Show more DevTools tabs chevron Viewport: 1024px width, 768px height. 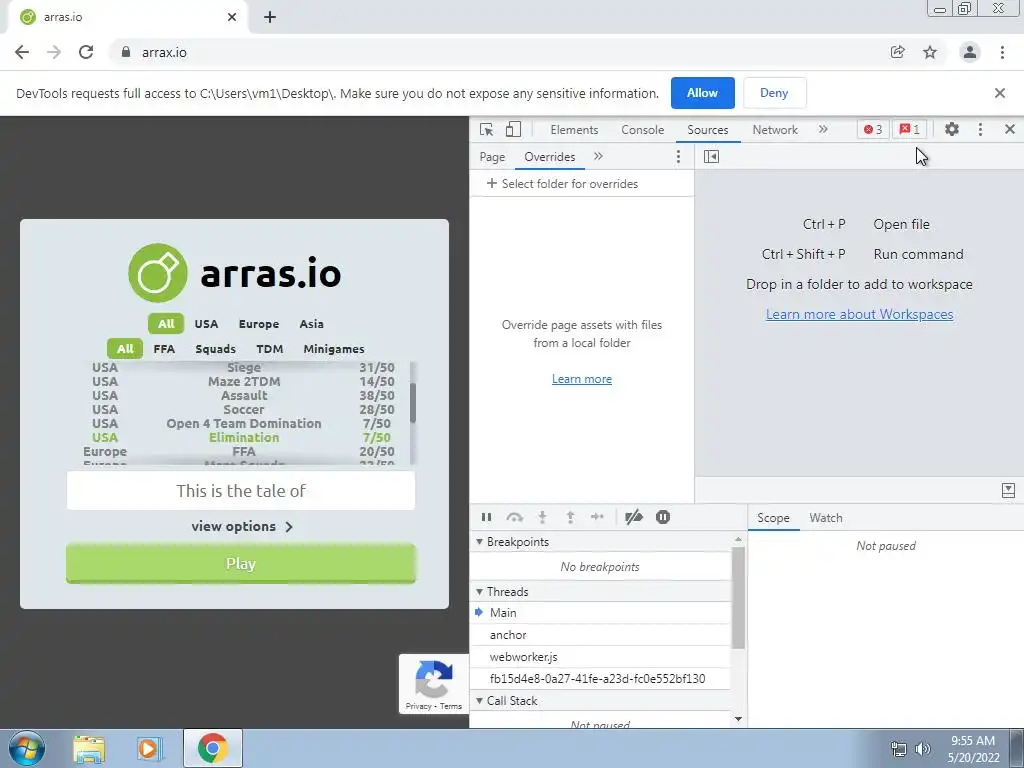[823, 129]
